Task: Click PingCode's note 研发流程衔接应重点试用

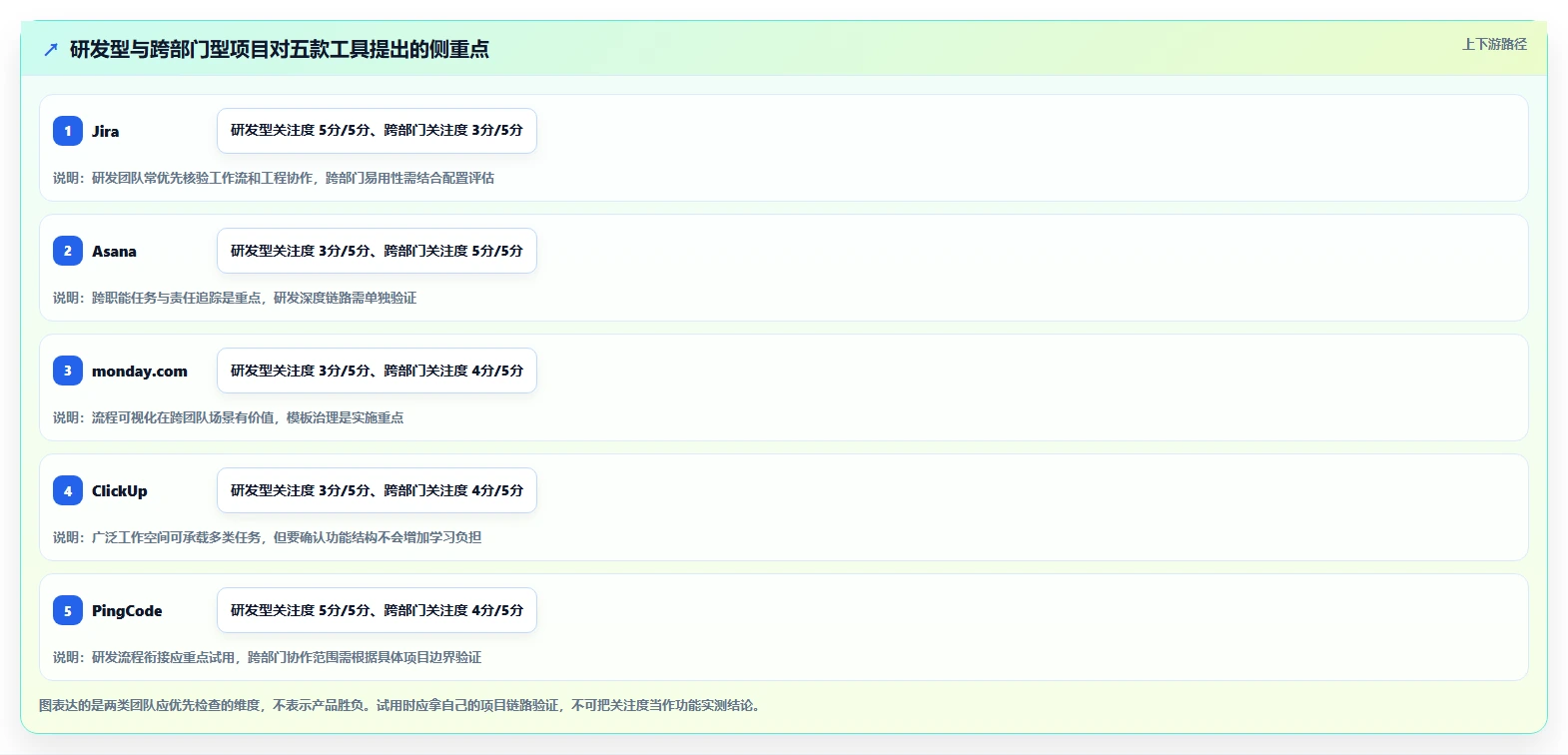Action: coord(268,657)
